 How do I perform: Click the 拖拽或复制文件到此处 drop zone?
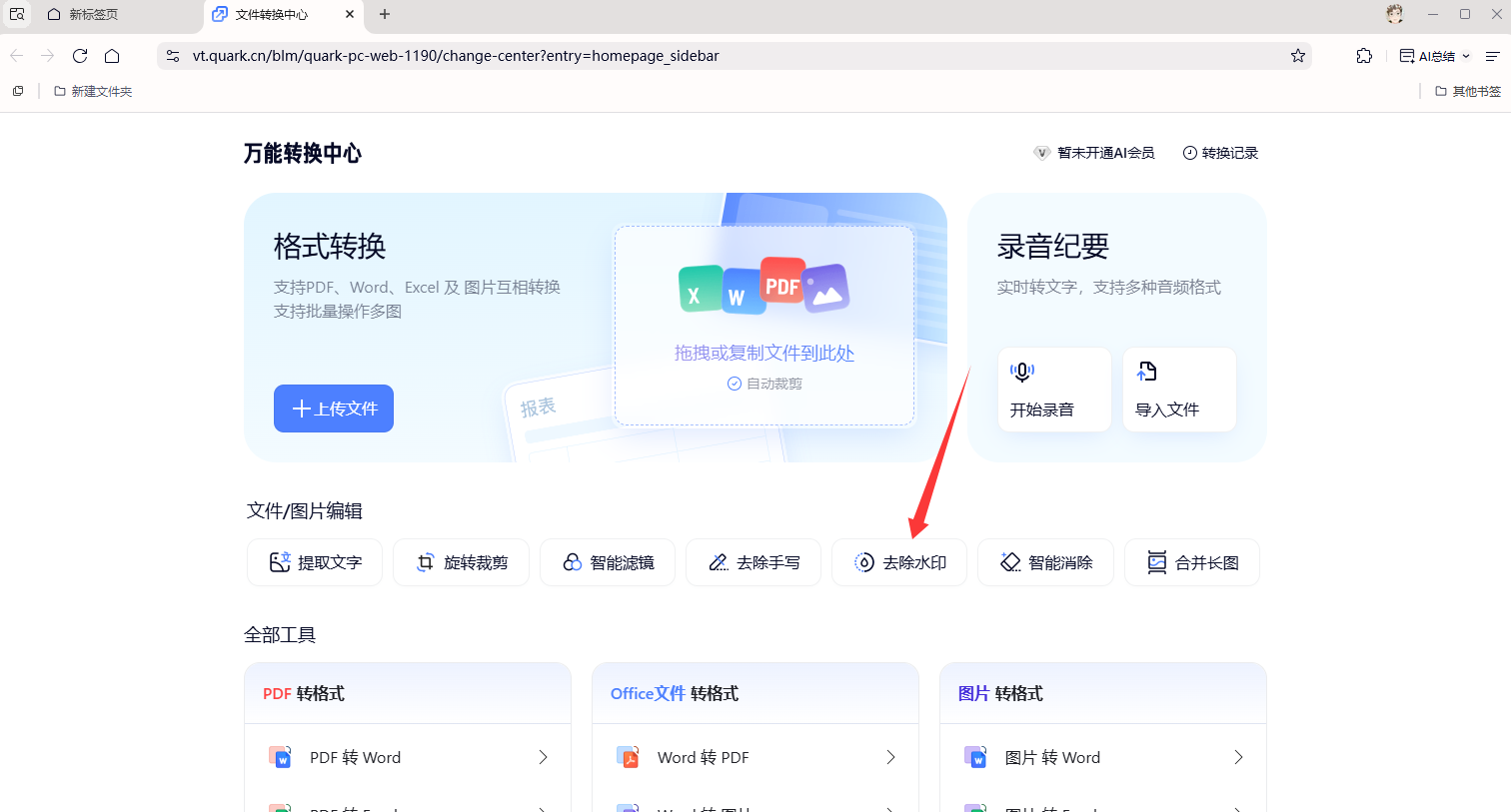(x=764, y=326)
